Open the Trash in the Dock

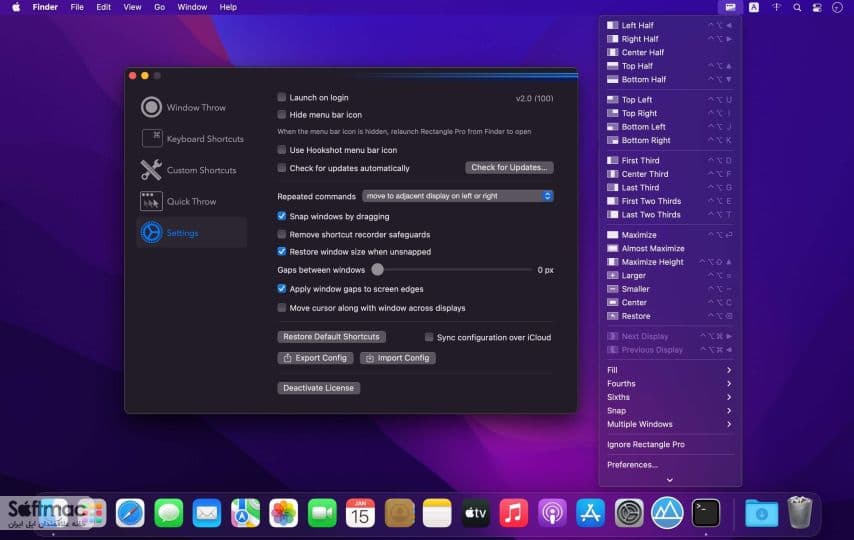(800, 512)
